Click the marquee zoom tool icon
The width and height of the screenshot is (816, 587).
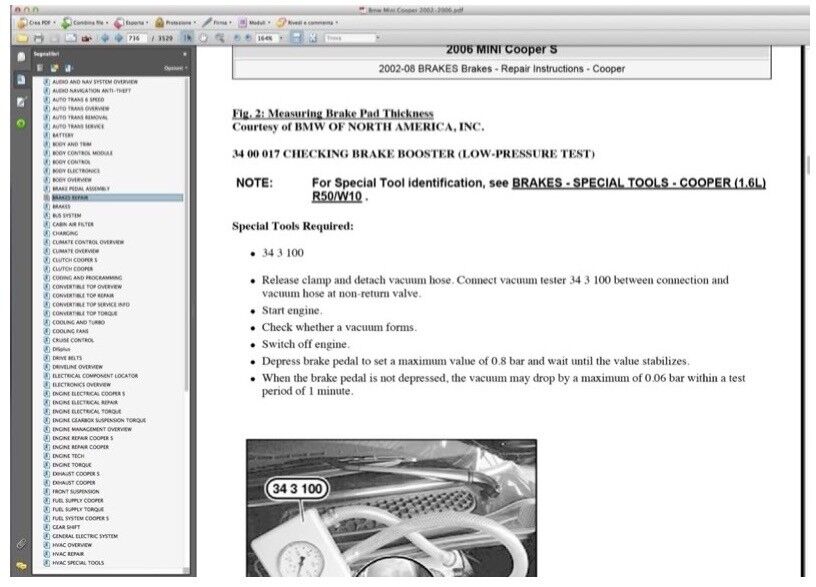coord(219,38)
